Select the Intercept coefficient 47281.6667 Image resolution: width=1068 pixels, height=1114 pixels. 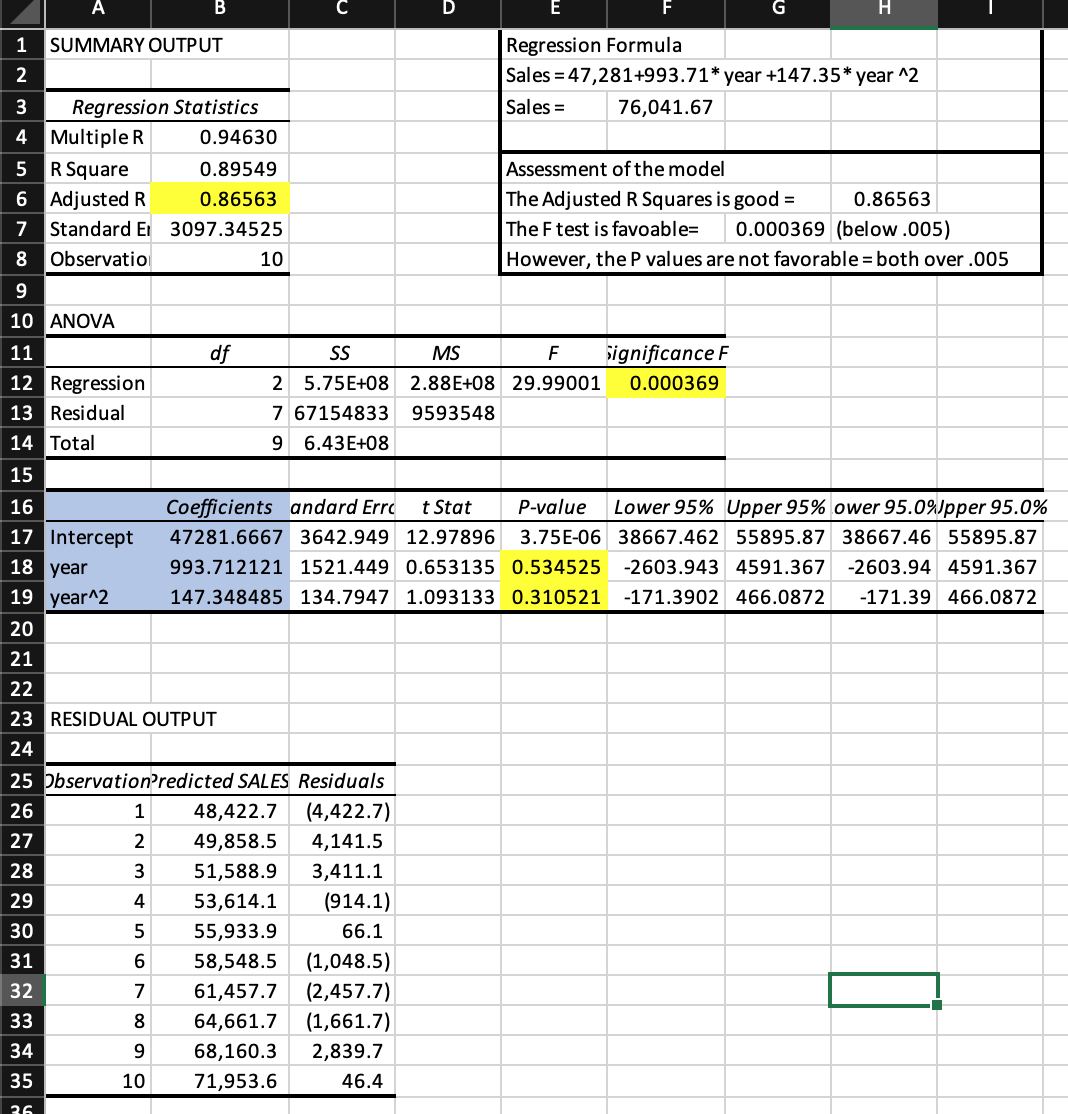[x=219, y=537]
